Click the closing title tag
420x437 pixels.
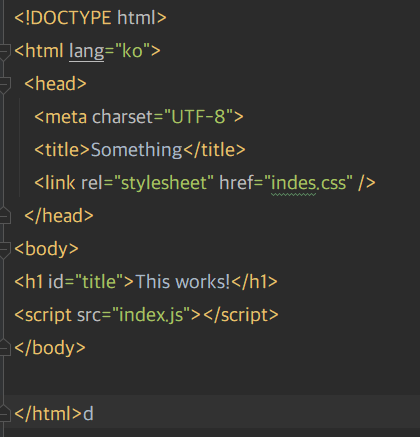click(214, 150)
